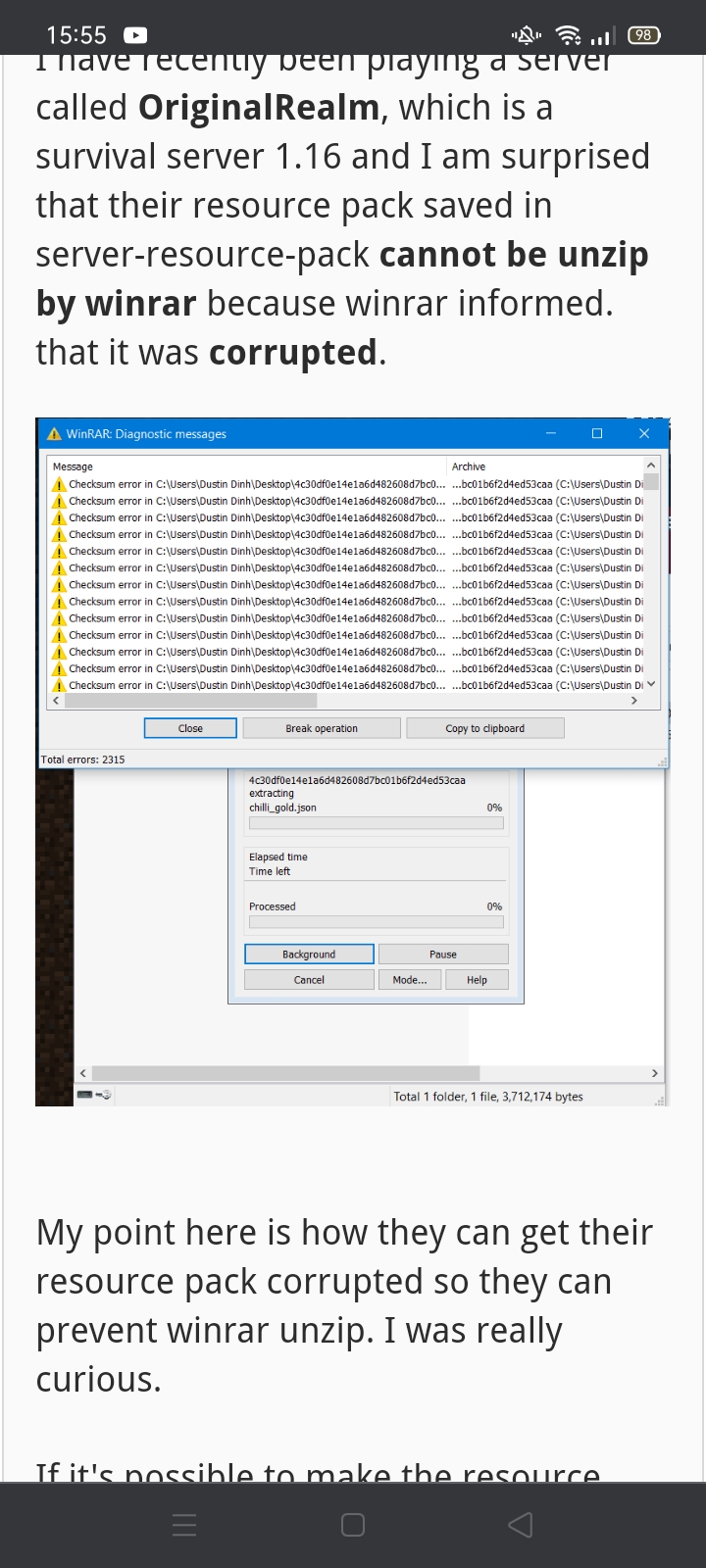706x1568 pixels.
Task: Tap the muted bell status icon
Action: pos(527,35)
